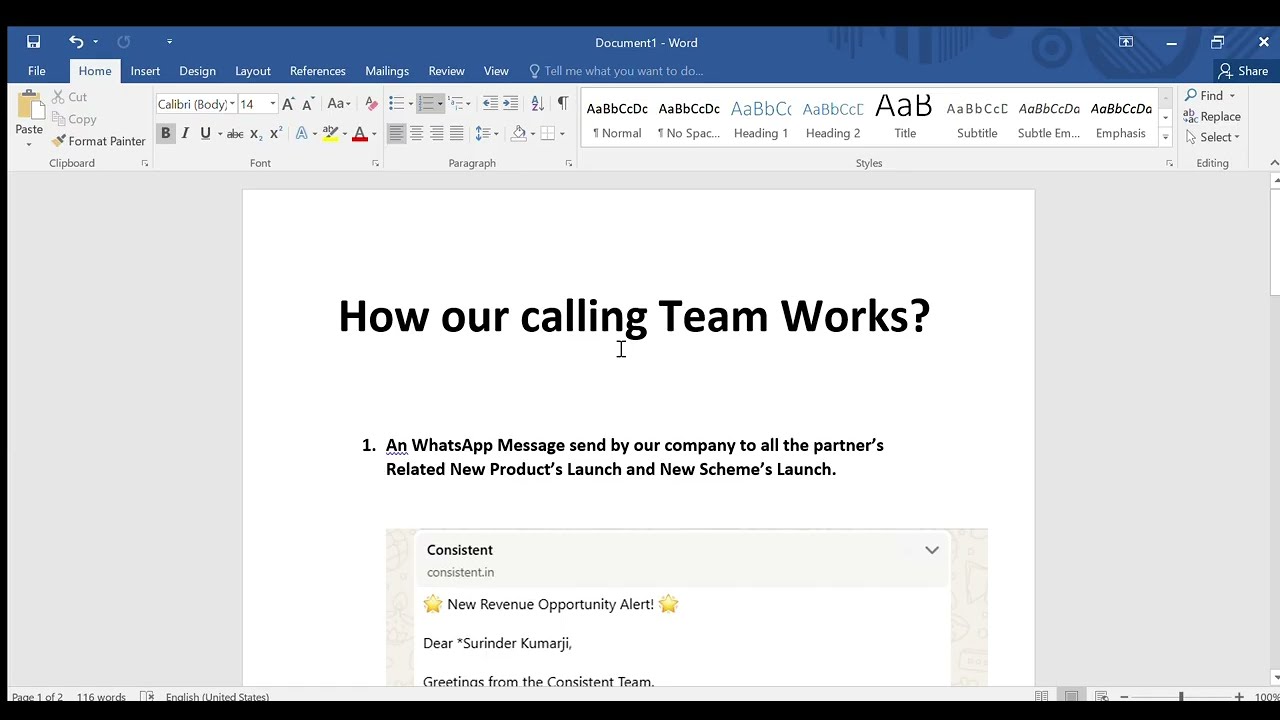Adjust the zoom slider
Viewport: 1280px width, 720px height.
coord(1181,697)
